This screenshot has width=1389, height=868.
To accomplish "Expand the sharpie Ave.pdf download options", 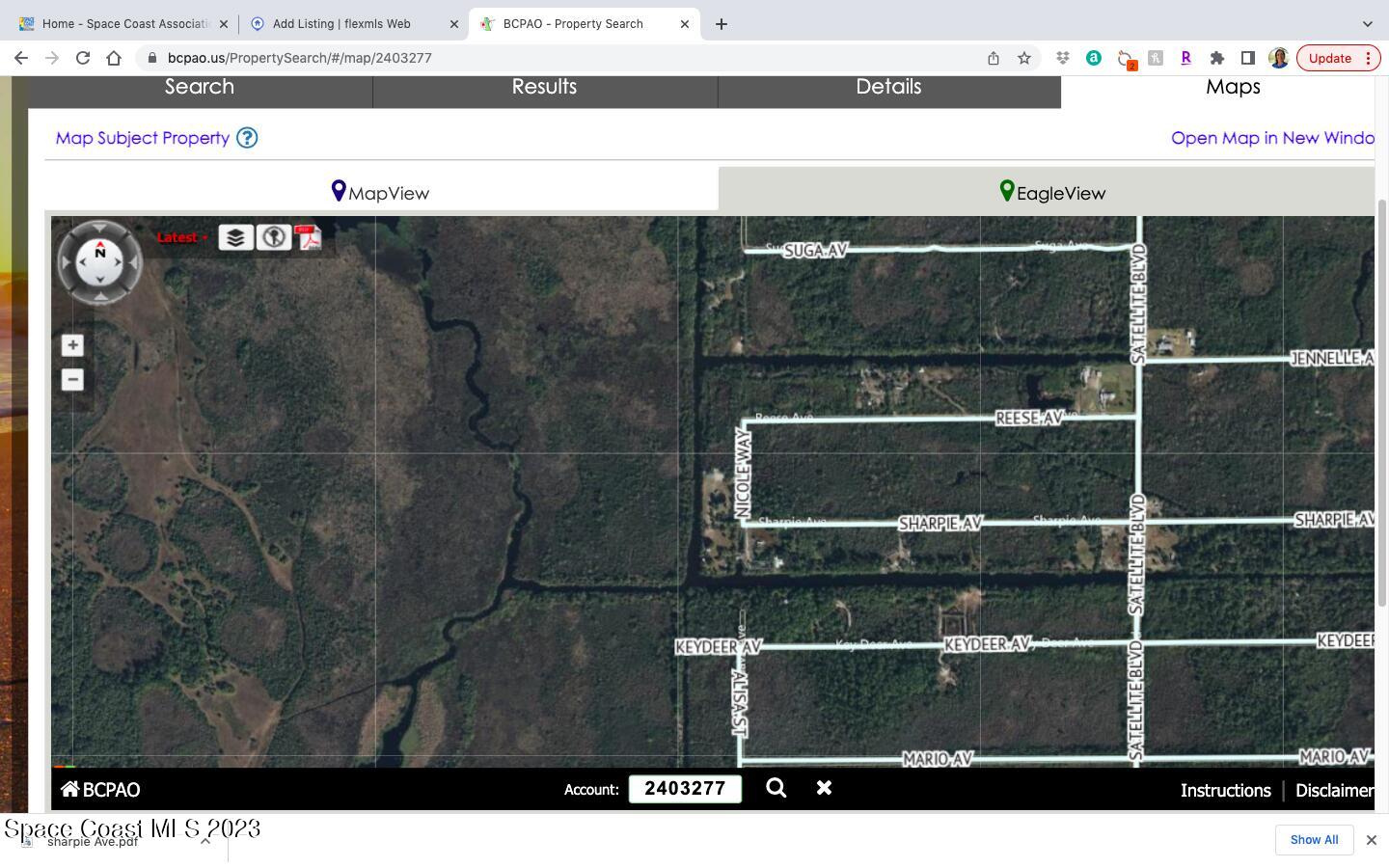I will pos(205,841).
